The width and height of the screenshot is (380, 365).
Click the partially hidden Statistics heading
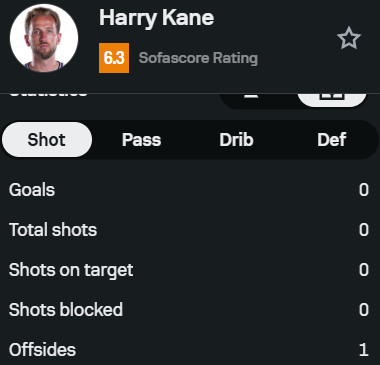coord(49,95)
